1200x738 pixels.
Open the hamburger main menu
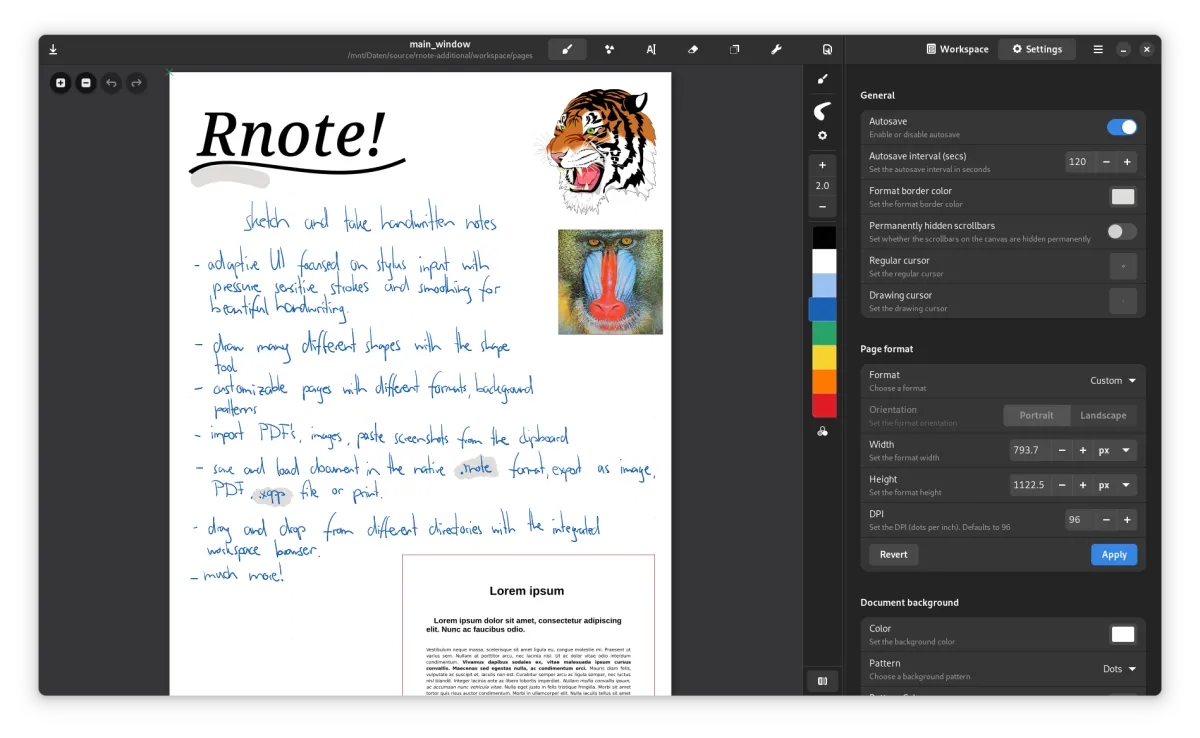(x=1098, y=48)
